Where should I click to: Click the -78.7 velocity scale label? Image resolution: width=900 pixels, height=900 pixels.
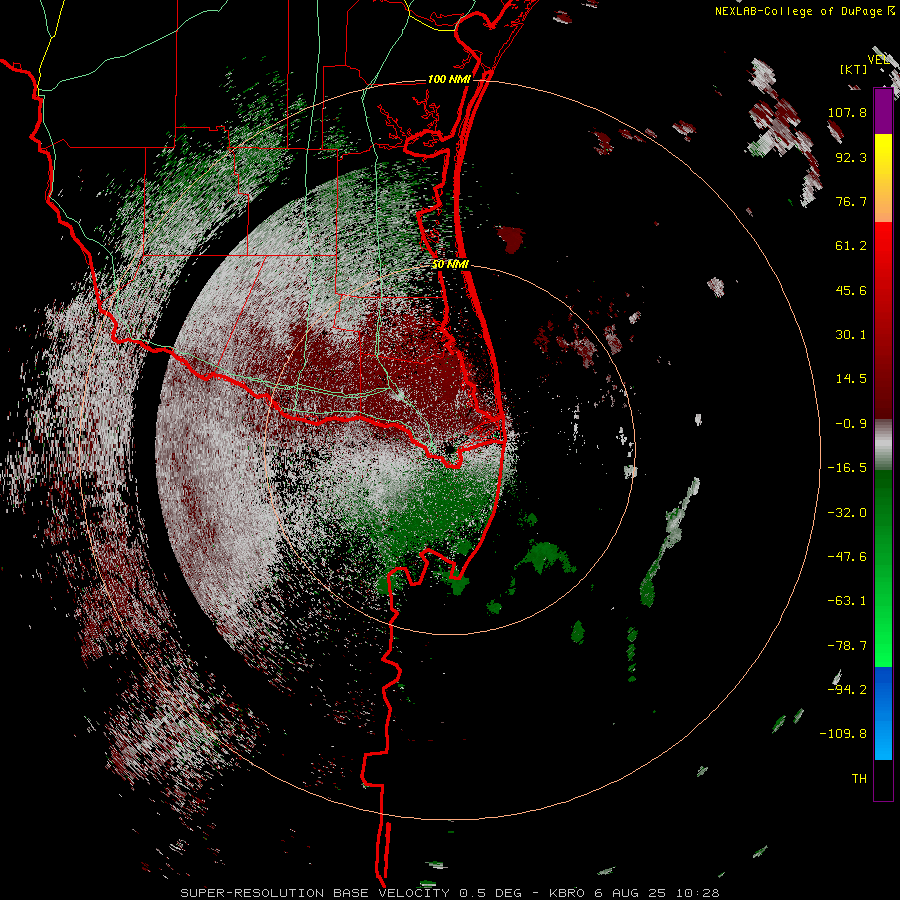point(847,646)
